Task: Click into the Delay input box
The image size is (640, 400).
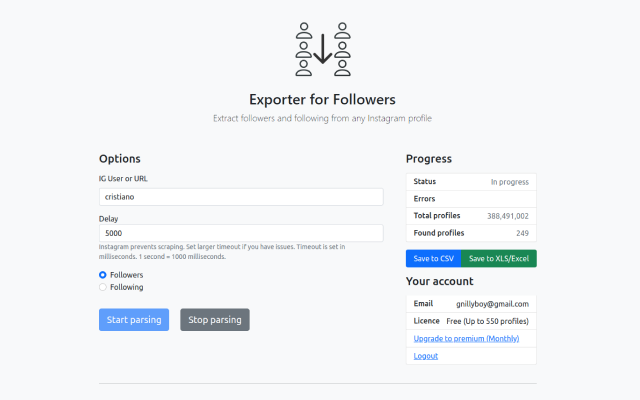Action: (x=241, y=233)
